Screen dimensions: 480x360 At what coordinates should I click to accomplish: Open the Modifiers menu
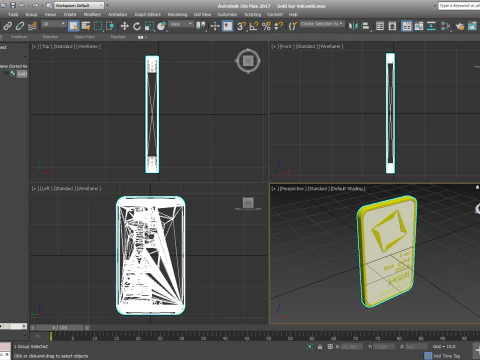coord(92,14)
